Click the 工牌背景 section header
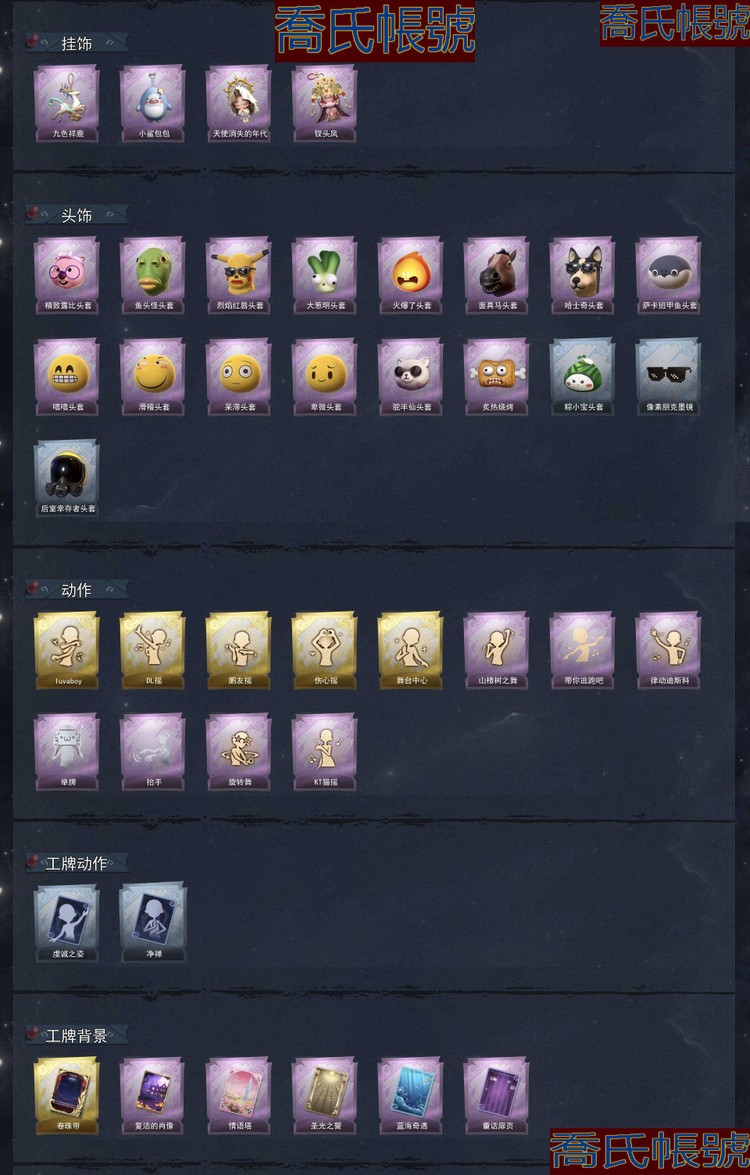This screenshot has height=1175, width=750. pos(76,1036)
